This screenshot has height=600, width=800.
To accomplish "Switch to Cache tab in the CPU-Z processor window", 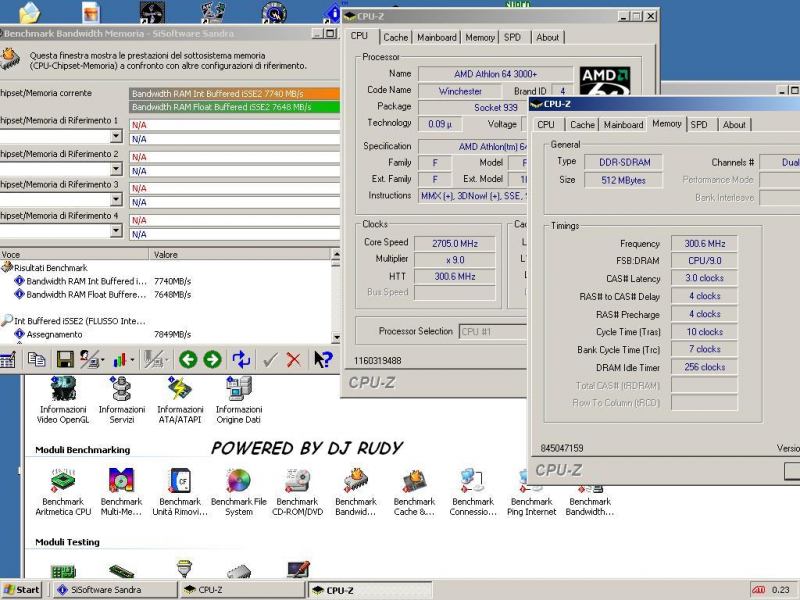I will click(x=395, y=37).
